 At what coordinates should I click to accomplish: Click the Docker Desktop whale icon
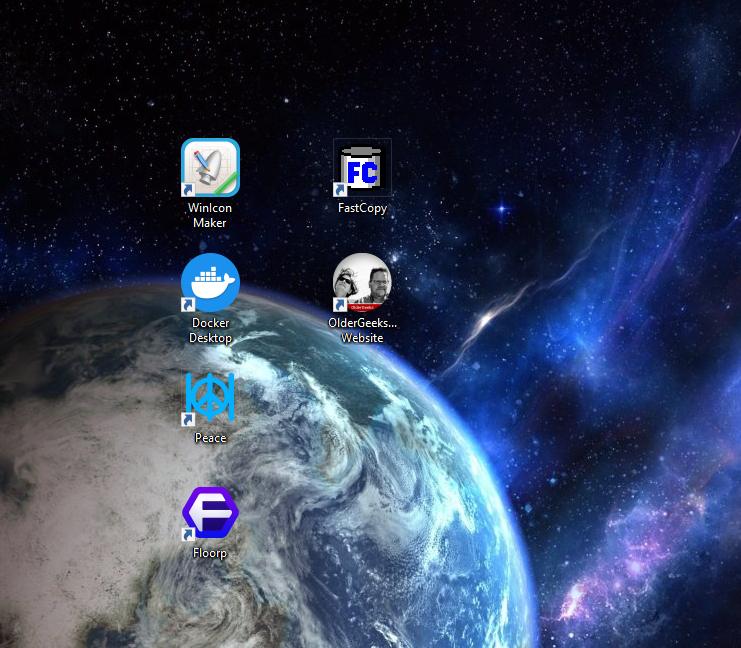coord(210,283)
